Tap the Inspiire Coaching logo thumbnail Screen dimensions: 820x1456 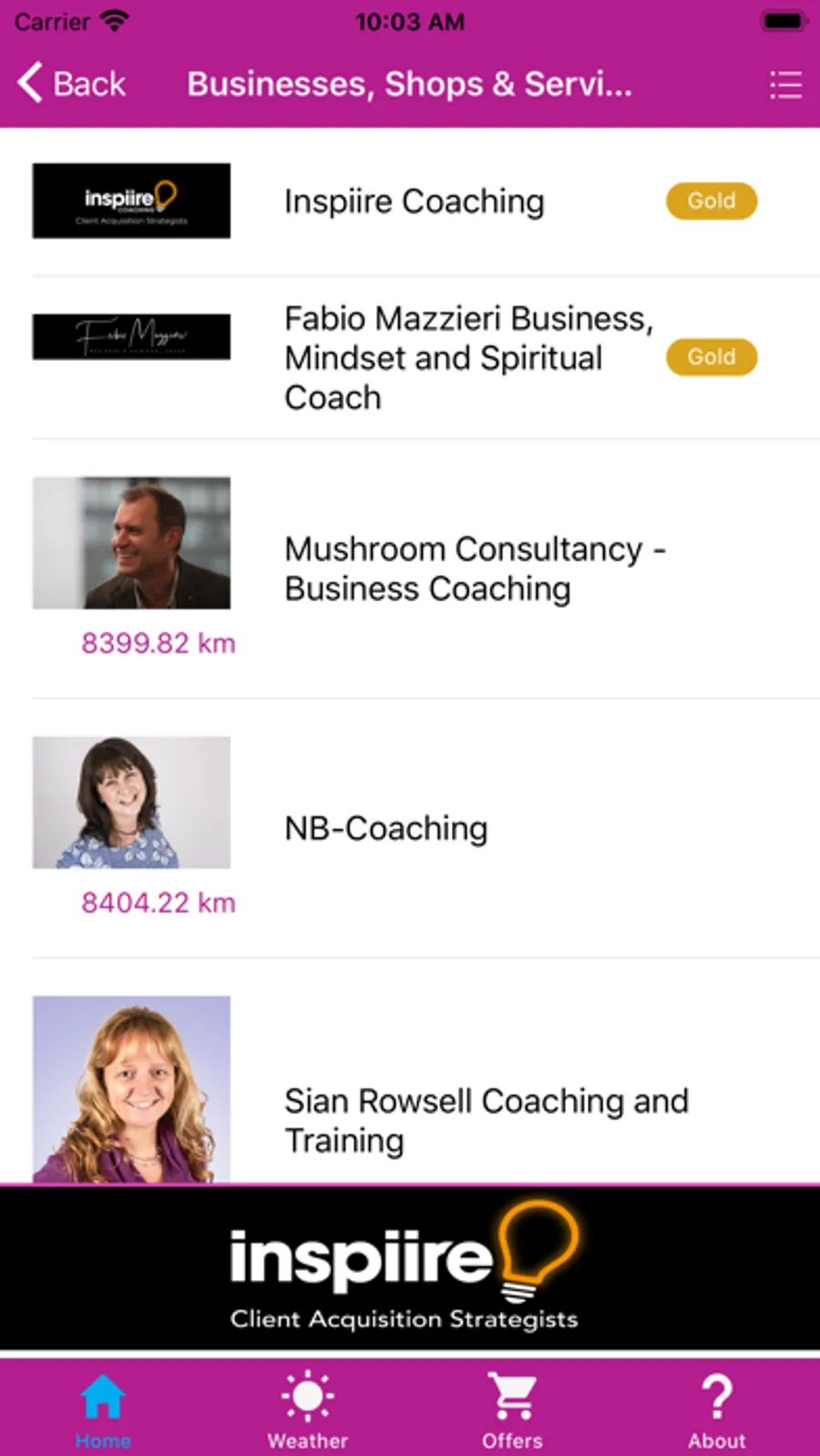(131, 200)
